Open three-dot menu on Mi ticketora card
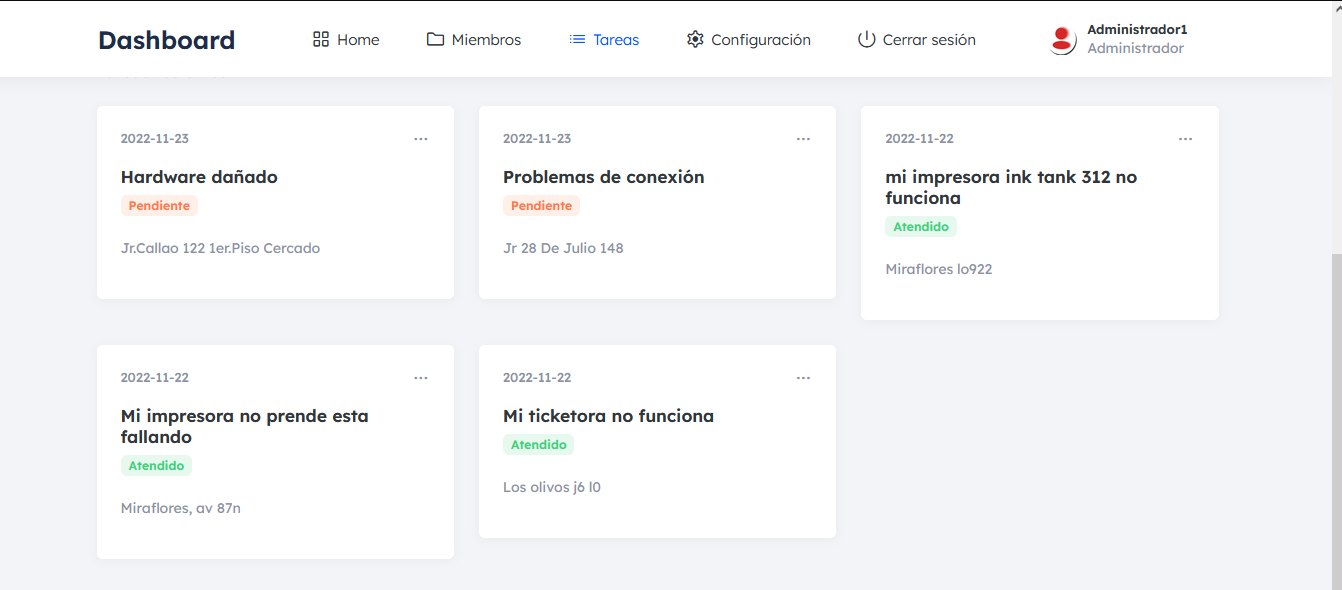The width and height of the screenshot is (1342, 590). tap(803, 378)
